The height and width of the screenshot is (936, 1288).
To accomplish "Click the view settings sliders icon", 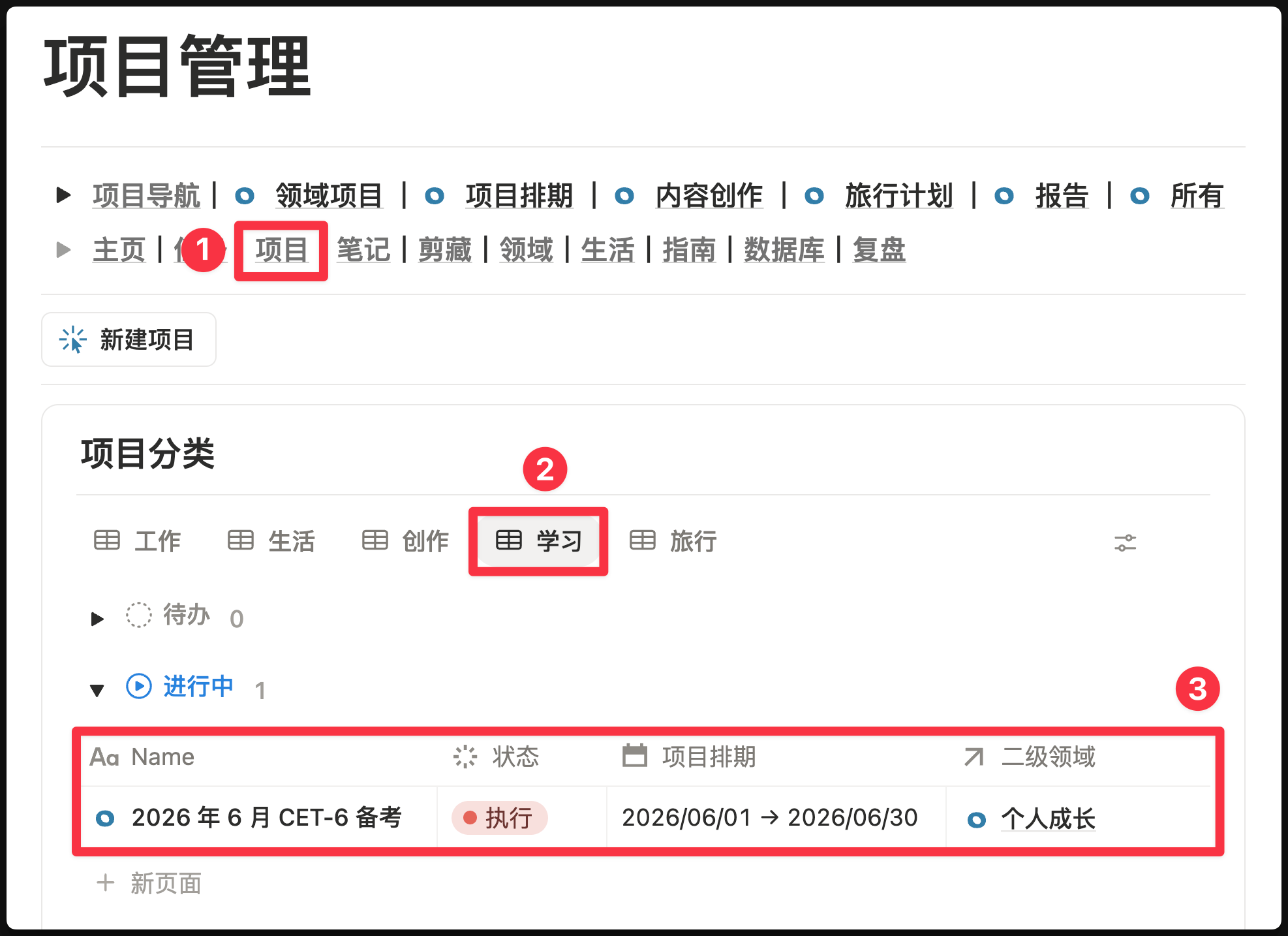I will (1125, 542).
